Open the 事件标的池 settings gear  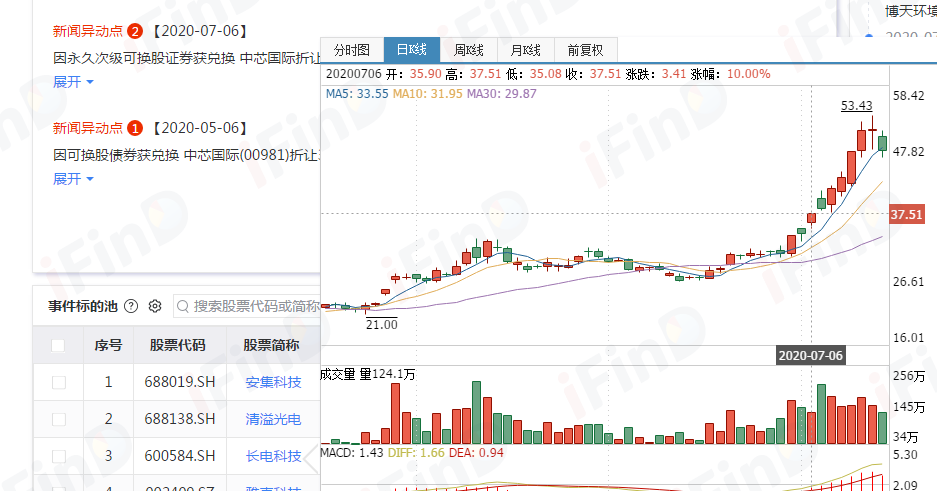[155, 306]
